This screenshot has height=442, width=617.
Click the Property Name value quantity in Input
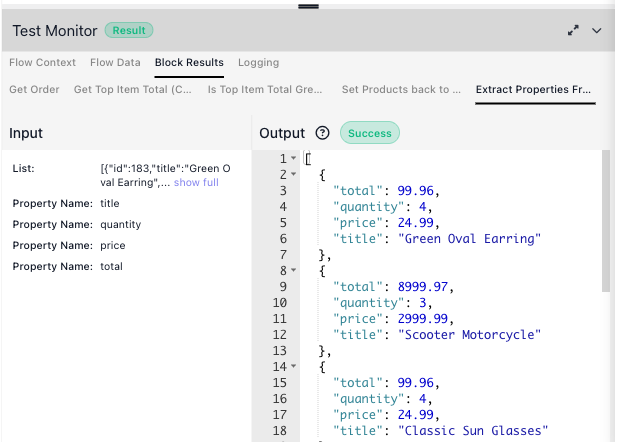pyautogui.click(x=120, y=224)
